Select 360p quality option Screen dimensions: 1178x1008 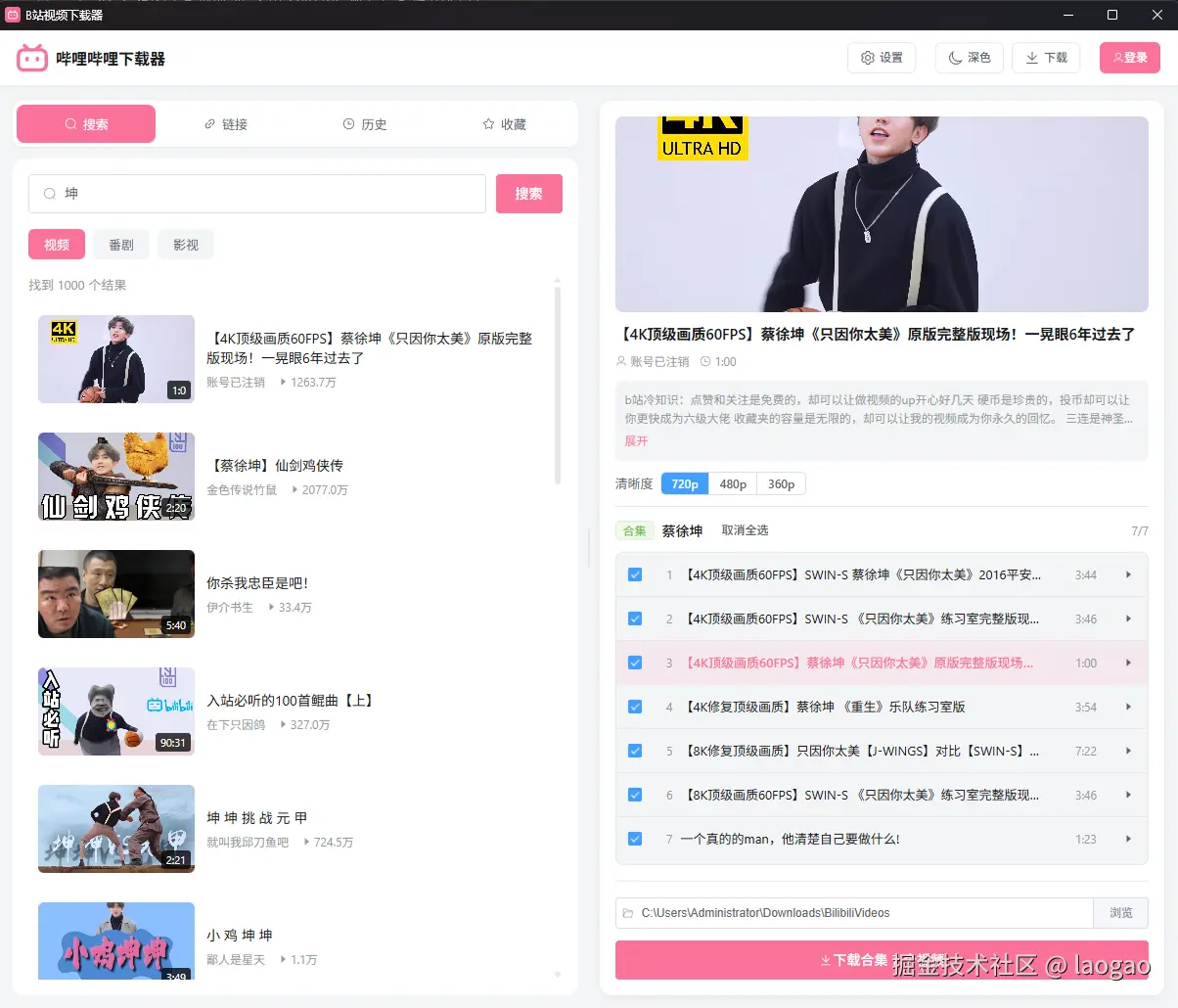[782, 484]
